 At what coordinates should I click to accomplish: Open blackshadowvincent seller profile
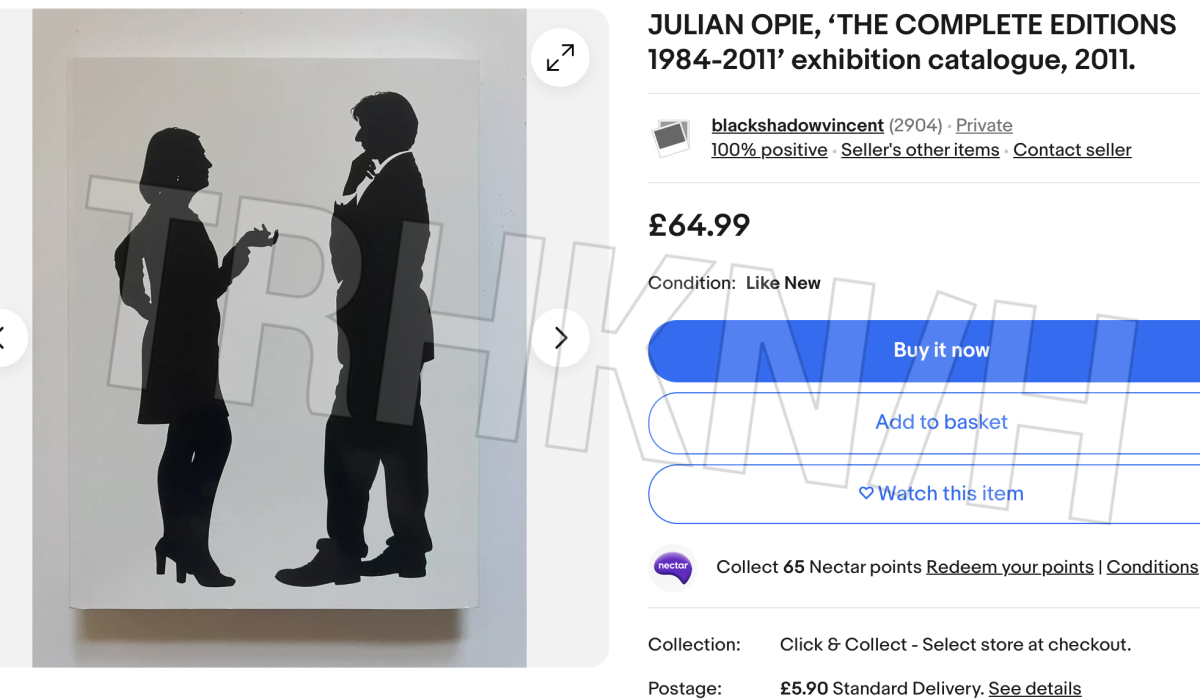pyautogui.click(x=797, y=125)
